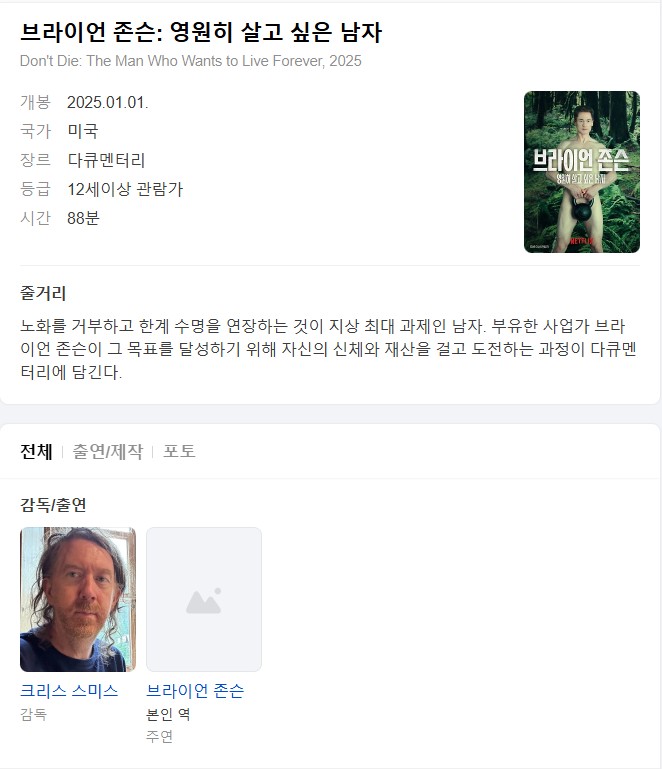
Task: Click the genre value 다큐멘터리
Action: tap(106, 160)
